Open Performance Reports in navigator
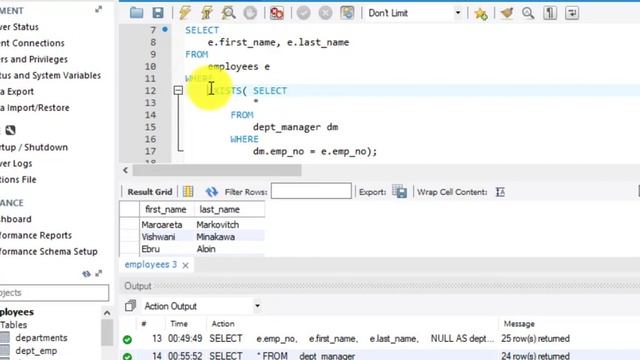Screen dimensions: 640x360 [36, 236]
